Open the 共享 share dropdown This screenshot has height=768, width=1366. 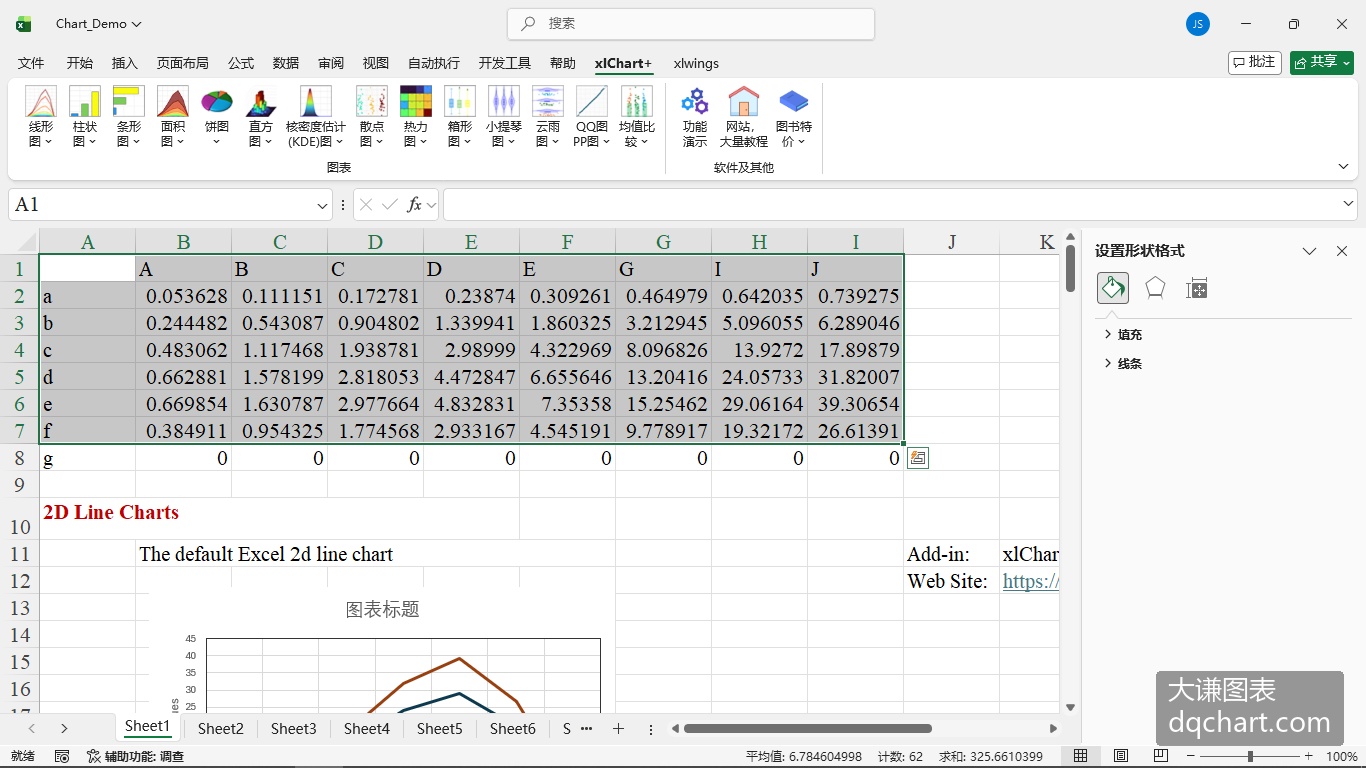click(x=1321, y=62)
